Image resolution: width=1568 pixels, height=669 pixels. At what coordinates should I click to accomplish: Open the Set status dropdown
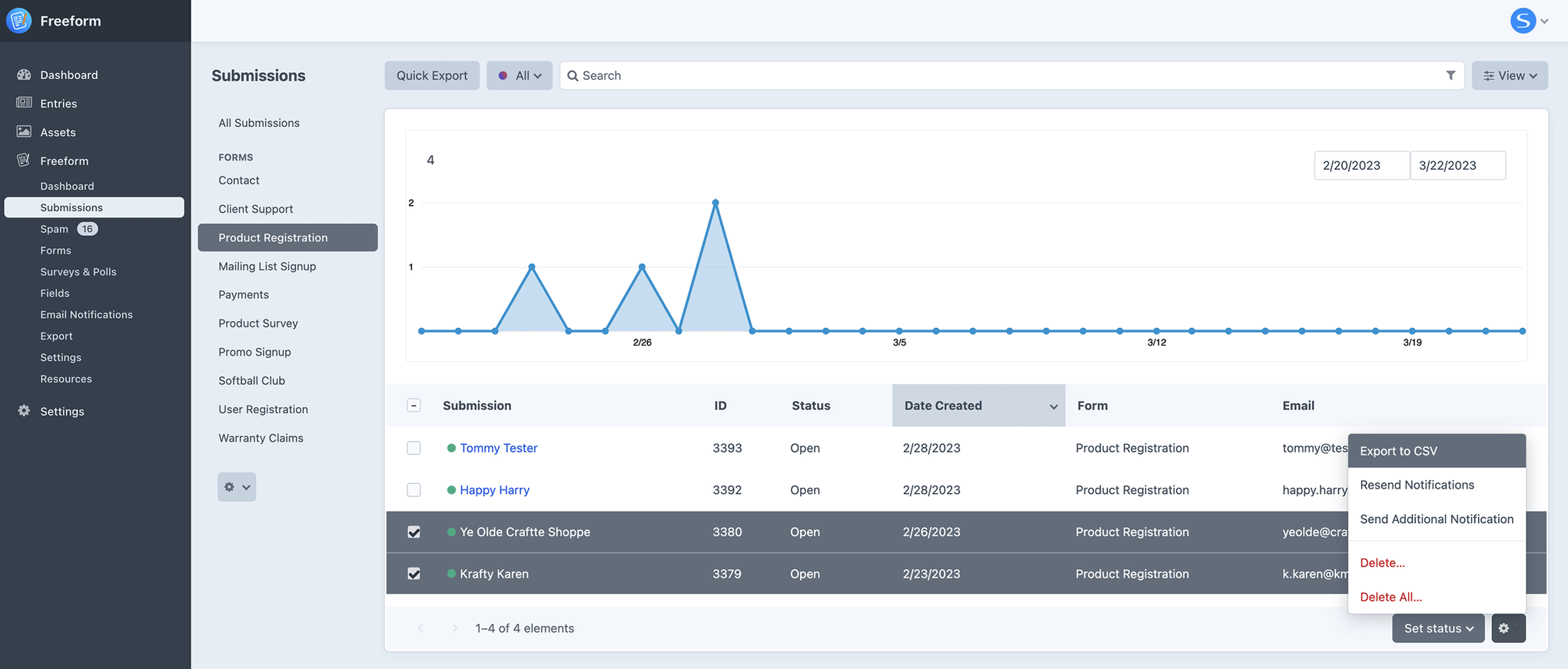coord(1437,628)
